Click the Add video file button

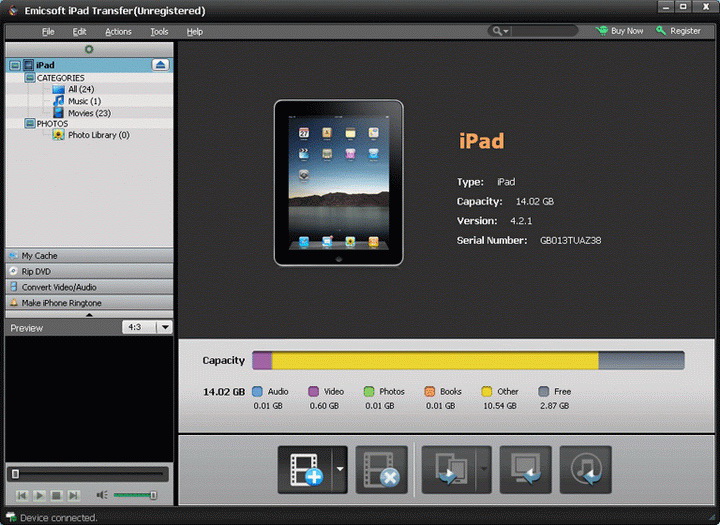pos(305,469)
